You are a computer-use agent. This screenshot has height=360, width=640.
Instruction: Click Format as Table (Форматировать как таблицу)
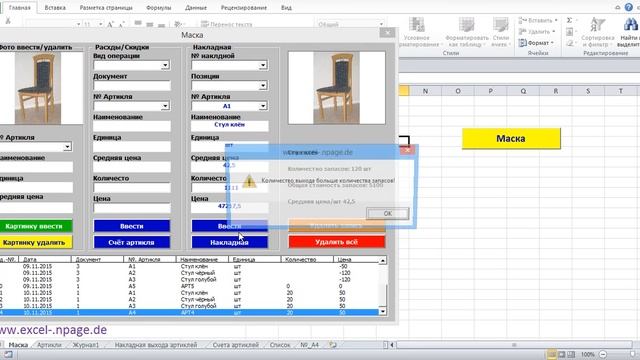(466, 32)
